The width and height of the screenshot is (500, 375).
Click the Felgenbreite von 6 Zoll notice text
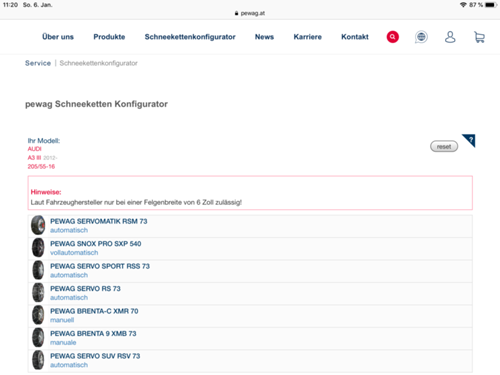(136, 202)
